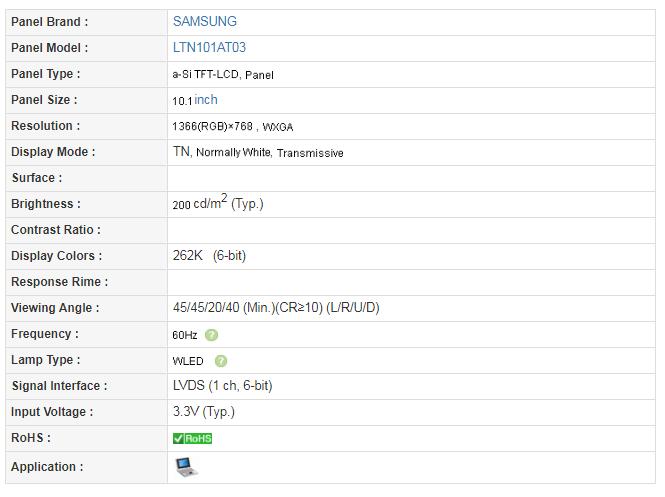
Task: Follow the blue 'inch' link in Panel Size
Action: pos(206,100)
